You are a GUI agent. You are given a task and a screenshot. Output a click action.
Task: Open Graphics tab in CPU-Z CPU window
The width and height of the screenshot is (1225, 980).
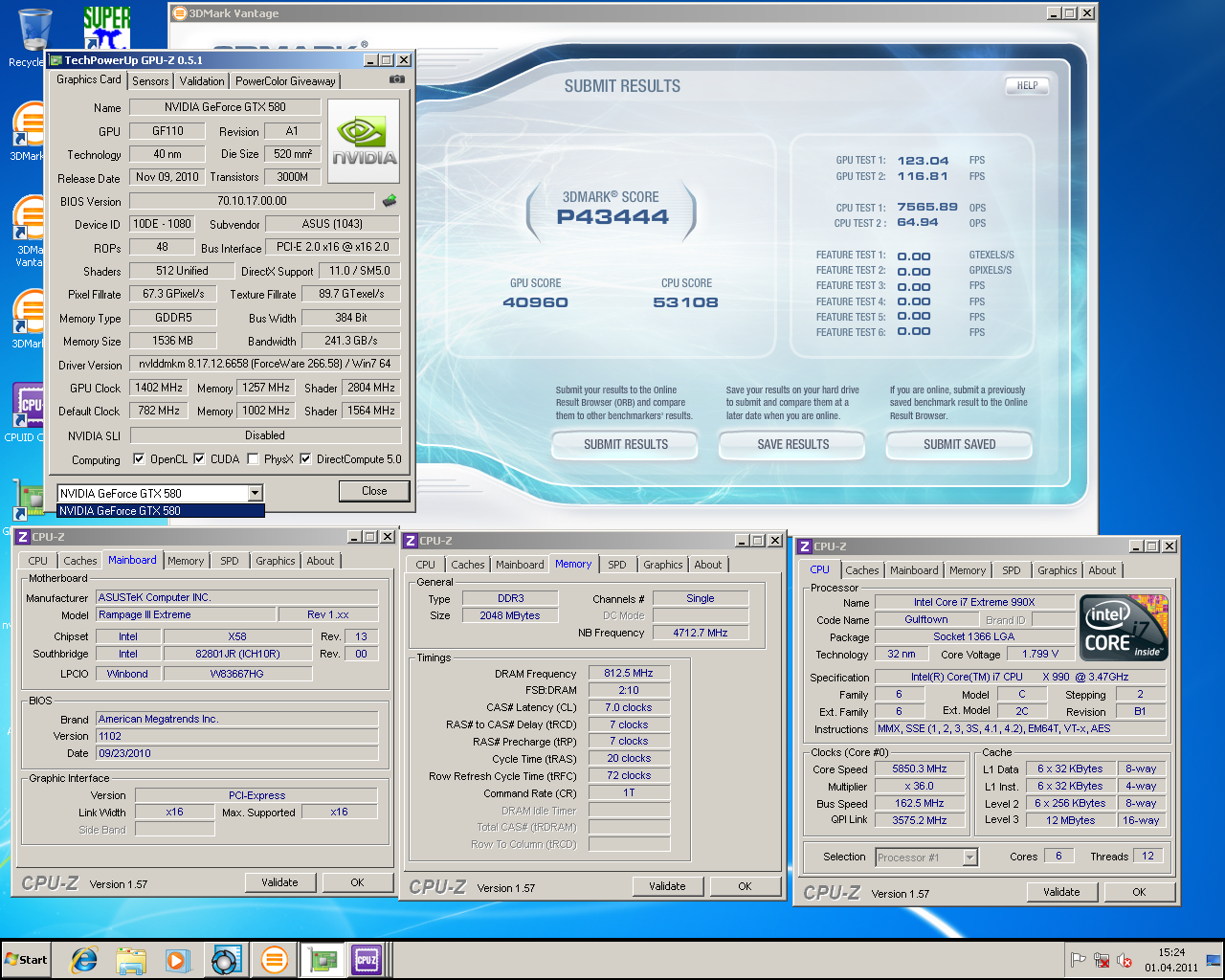(x=1058, y=570)
